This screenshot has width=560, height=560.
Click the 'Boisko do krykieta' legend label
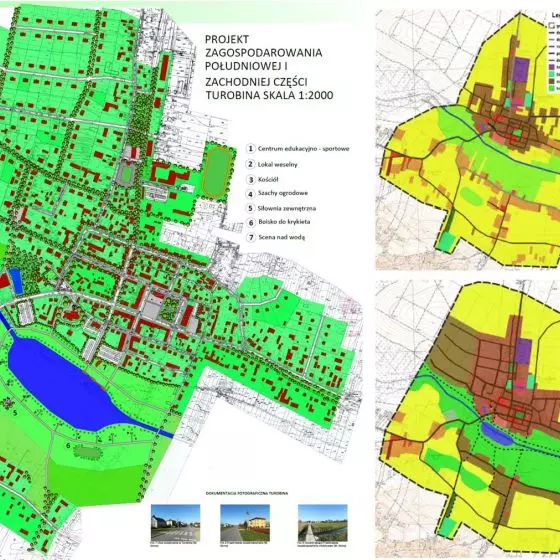(x=284, y=222)
